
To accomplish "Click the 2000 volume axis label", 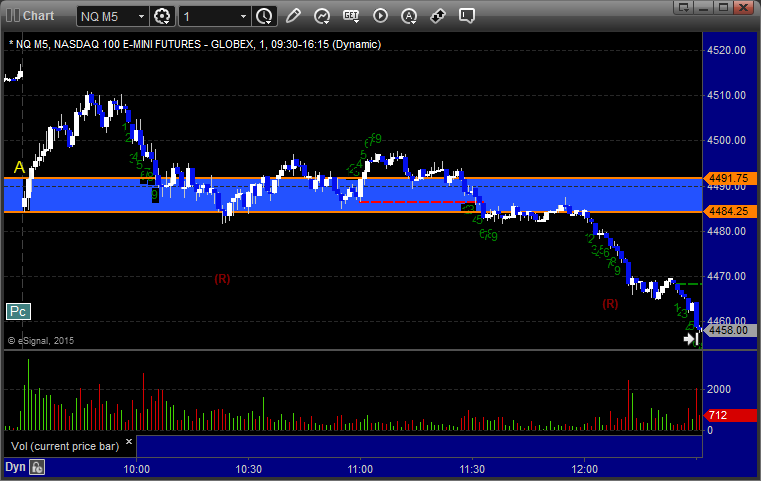I will coord(719,389).
